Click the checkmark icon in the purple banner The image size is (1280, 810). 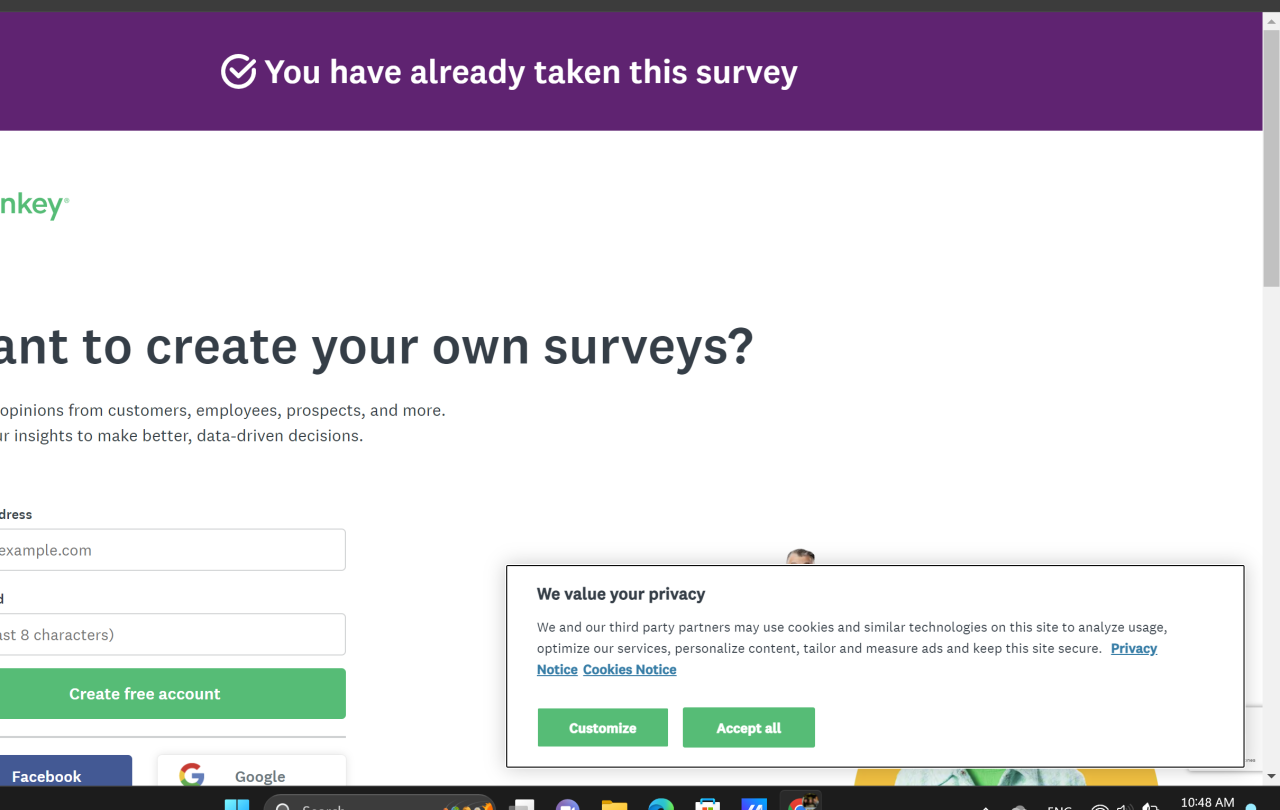click(x=238, y=72)
